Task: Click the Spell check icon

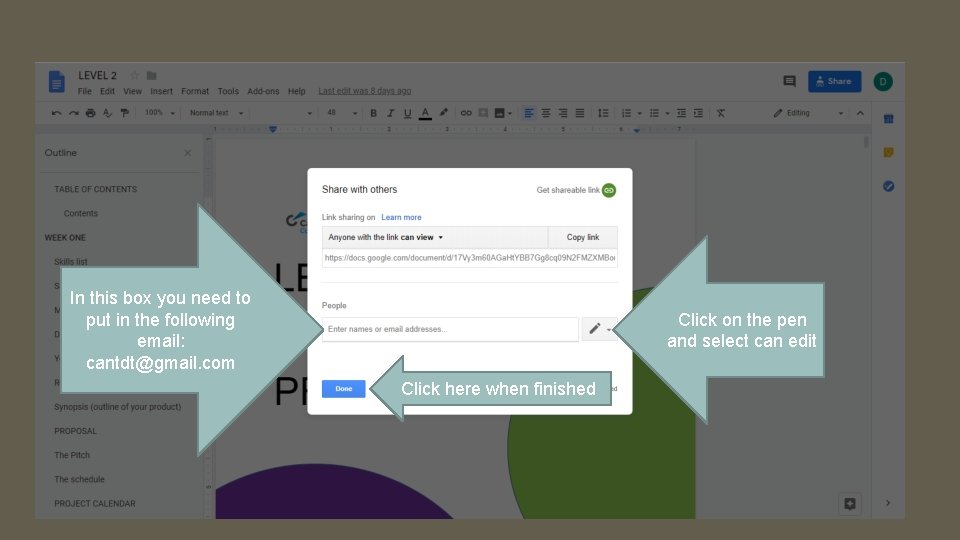Action: click(x=108, y=113)
